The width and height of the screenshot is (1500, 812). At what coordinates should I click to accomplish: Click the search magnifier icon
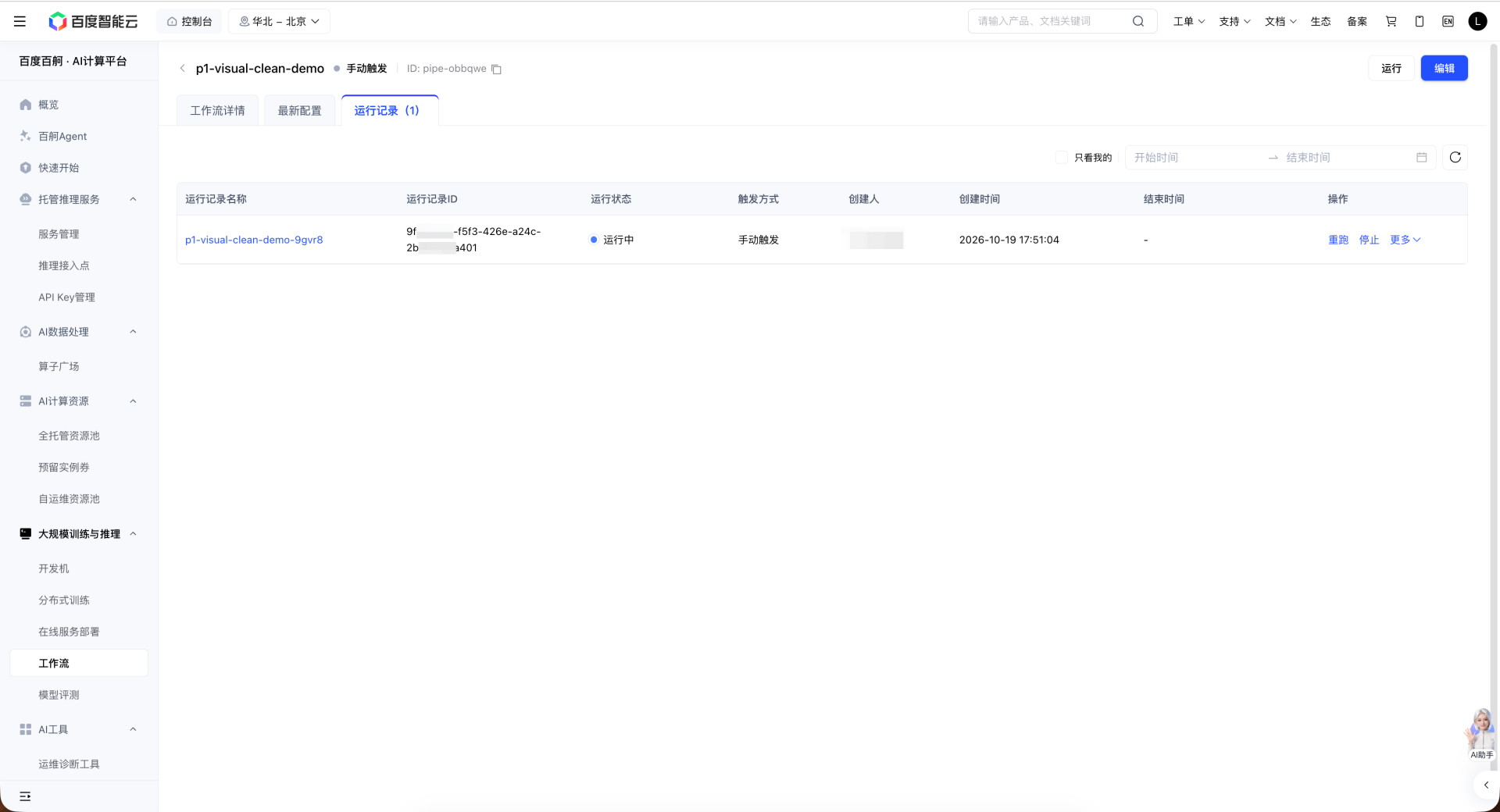(1138, 21)
